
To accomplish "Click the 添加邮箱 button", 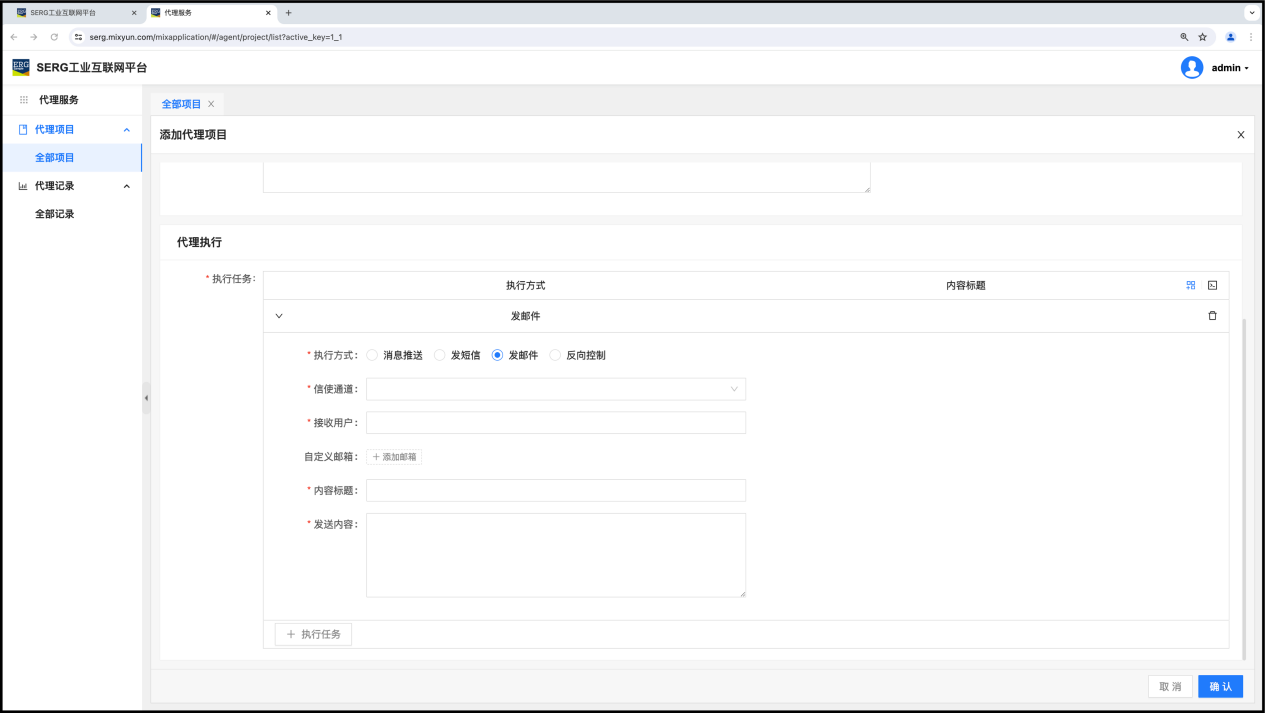I will tap(394, 457).
